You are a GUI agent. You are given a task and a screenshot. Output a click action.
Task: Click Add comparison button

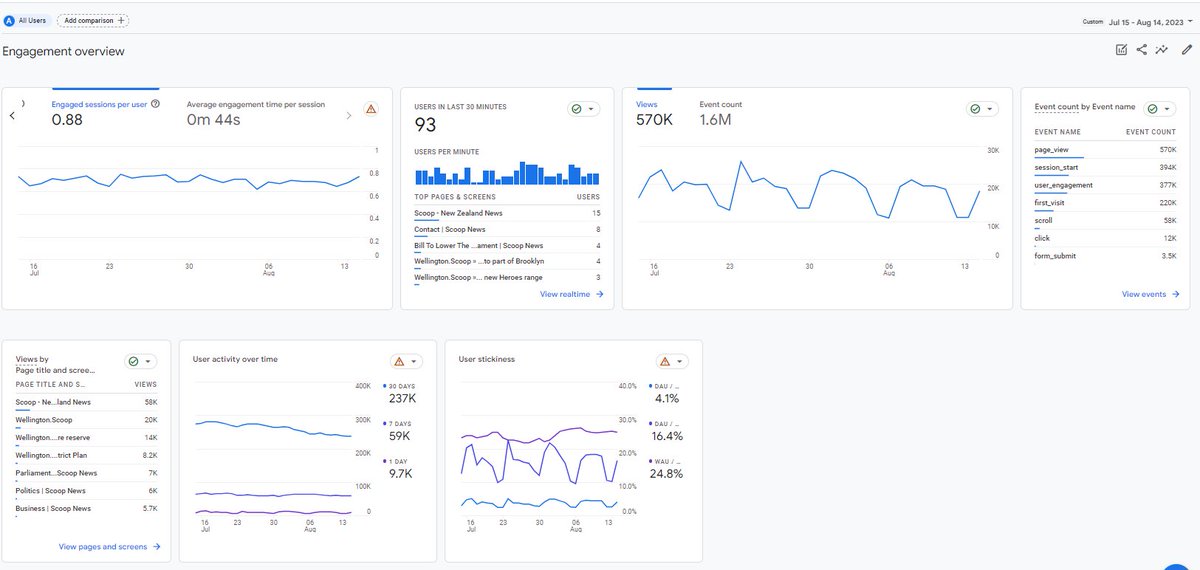tap(93, 20)
